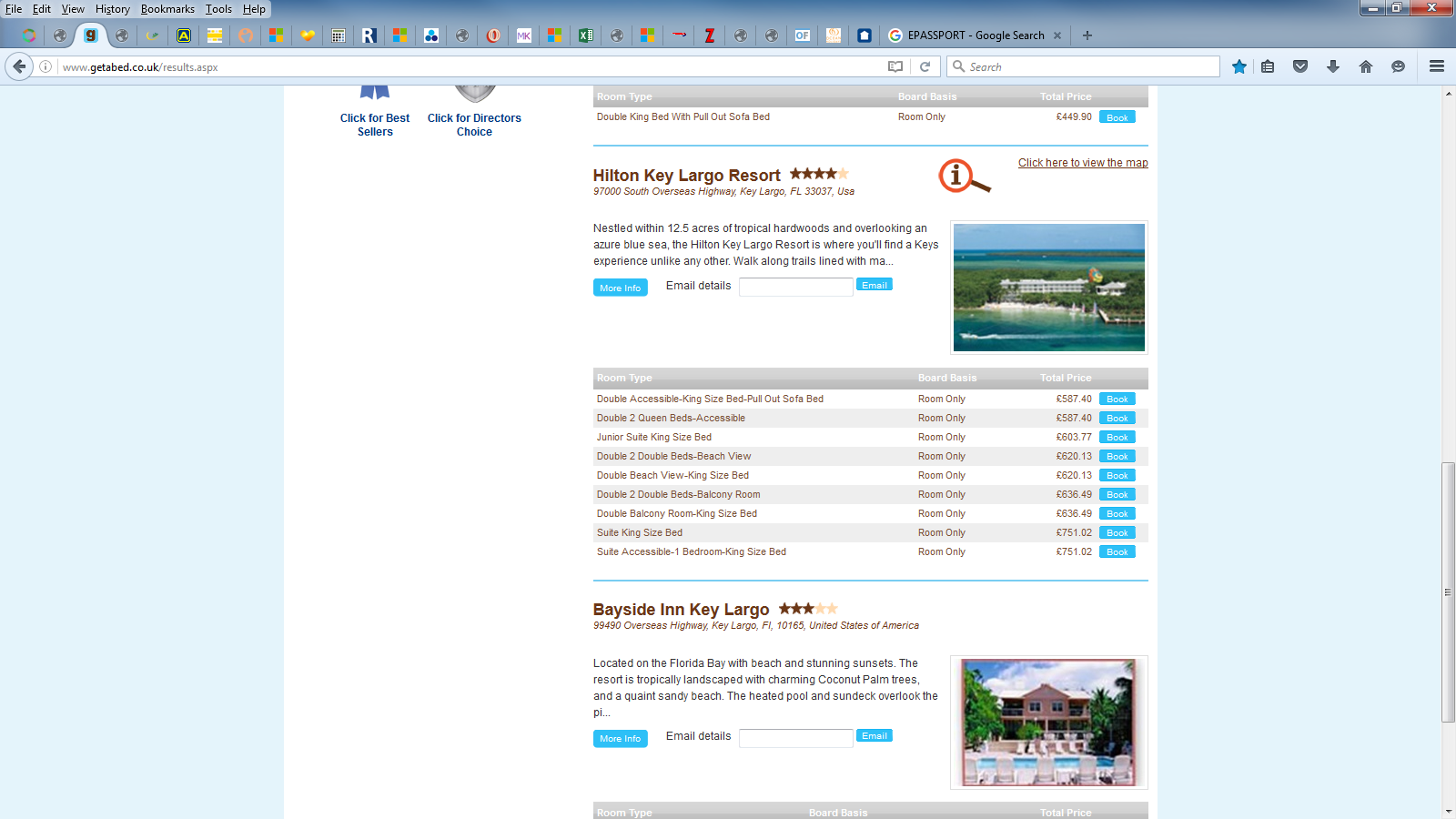This screenshot has width=1456, height=819.
Task: Send email details for Hilton Key Largo
Action: [875, 285]
